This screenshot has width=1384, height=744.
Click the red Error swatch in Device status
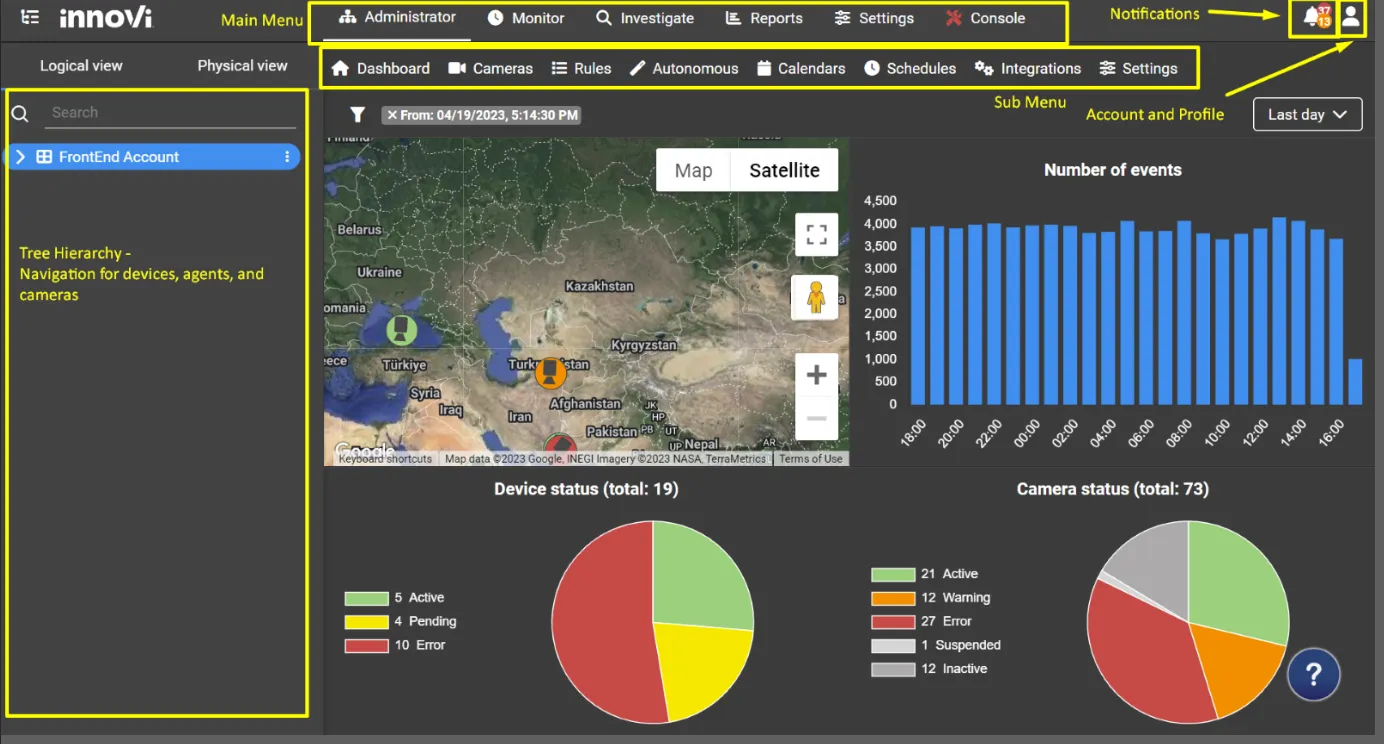(x=366, y=646)
